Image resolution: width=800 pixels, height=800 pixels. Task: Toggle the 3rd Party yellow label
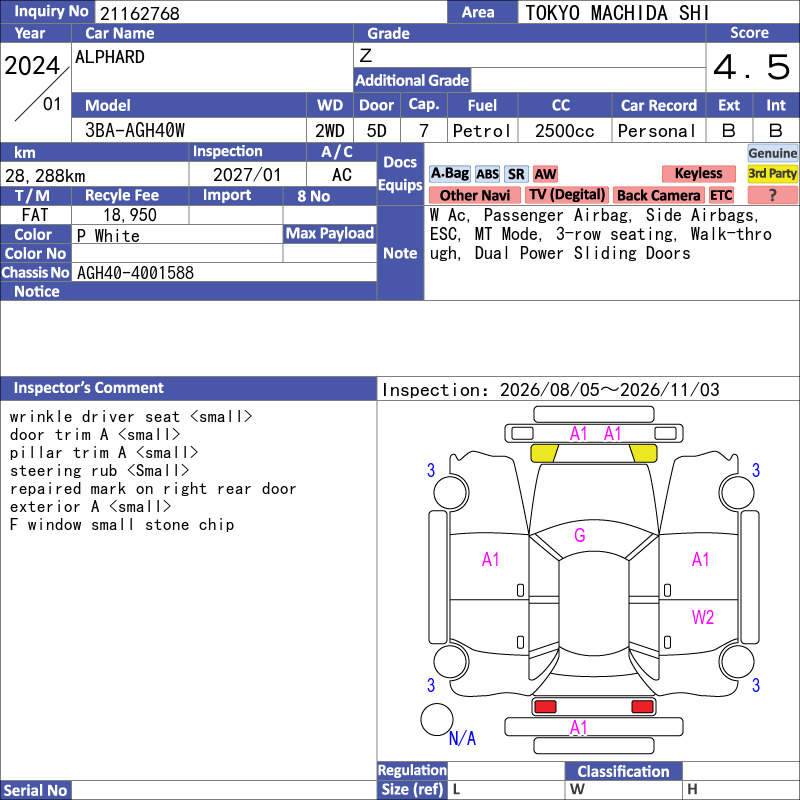(772, 174)
